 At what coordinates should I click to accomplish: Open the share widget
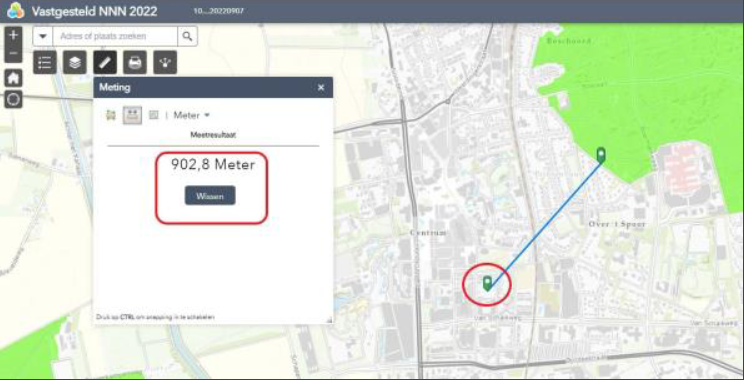coord(165,63)
